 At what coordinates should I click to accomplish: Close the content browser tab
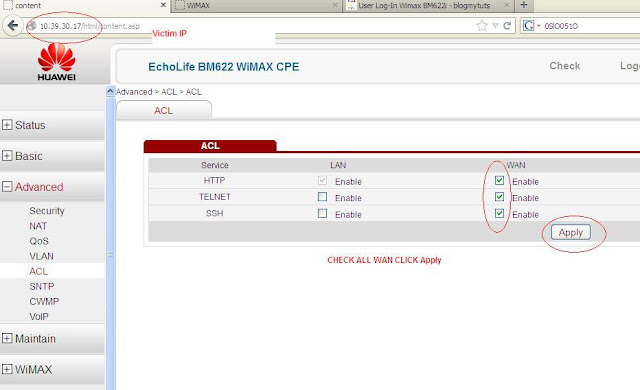(x=163, y=5)
